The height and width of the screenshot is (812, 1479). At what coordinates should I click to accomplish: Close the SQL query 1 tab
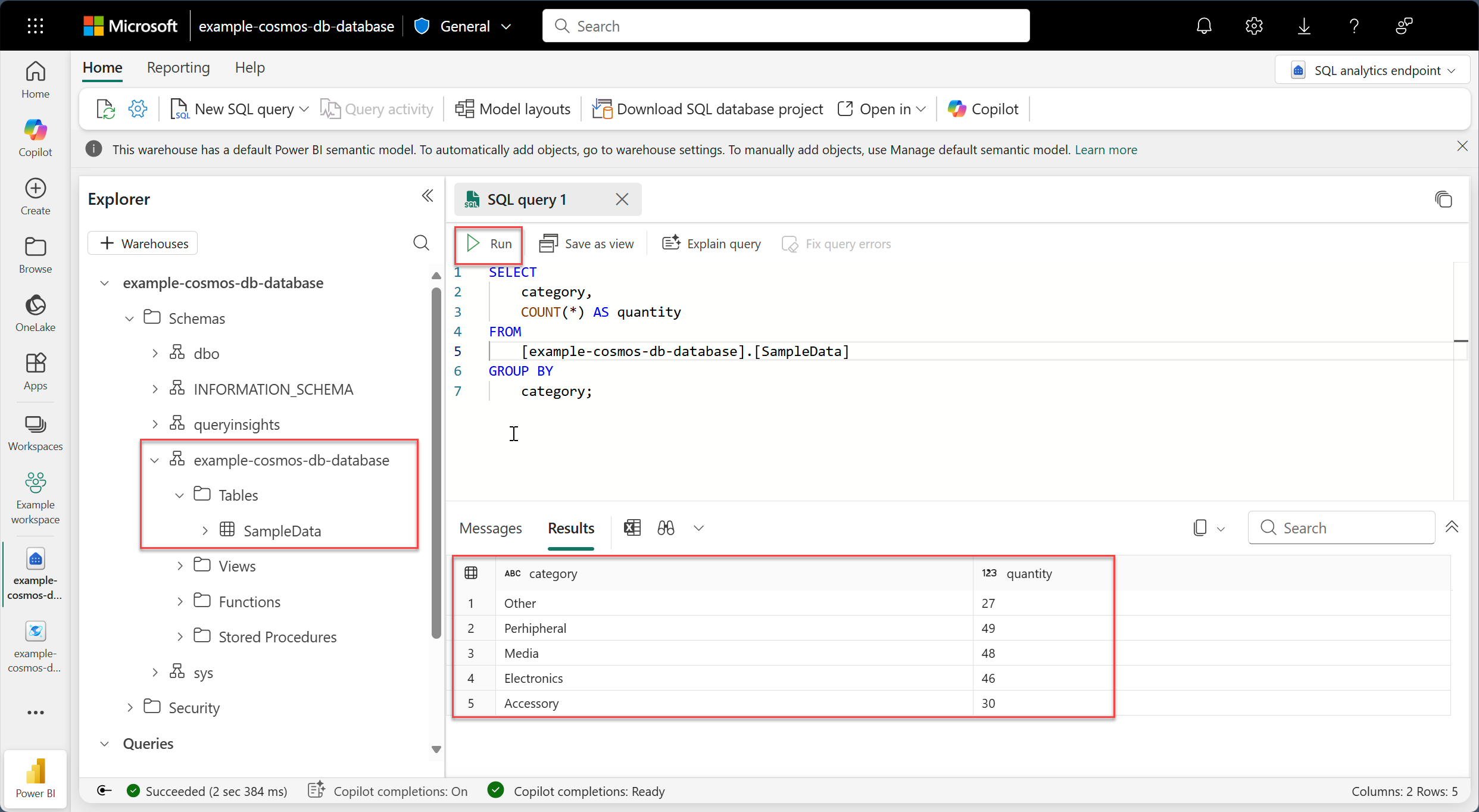[622, 199]
